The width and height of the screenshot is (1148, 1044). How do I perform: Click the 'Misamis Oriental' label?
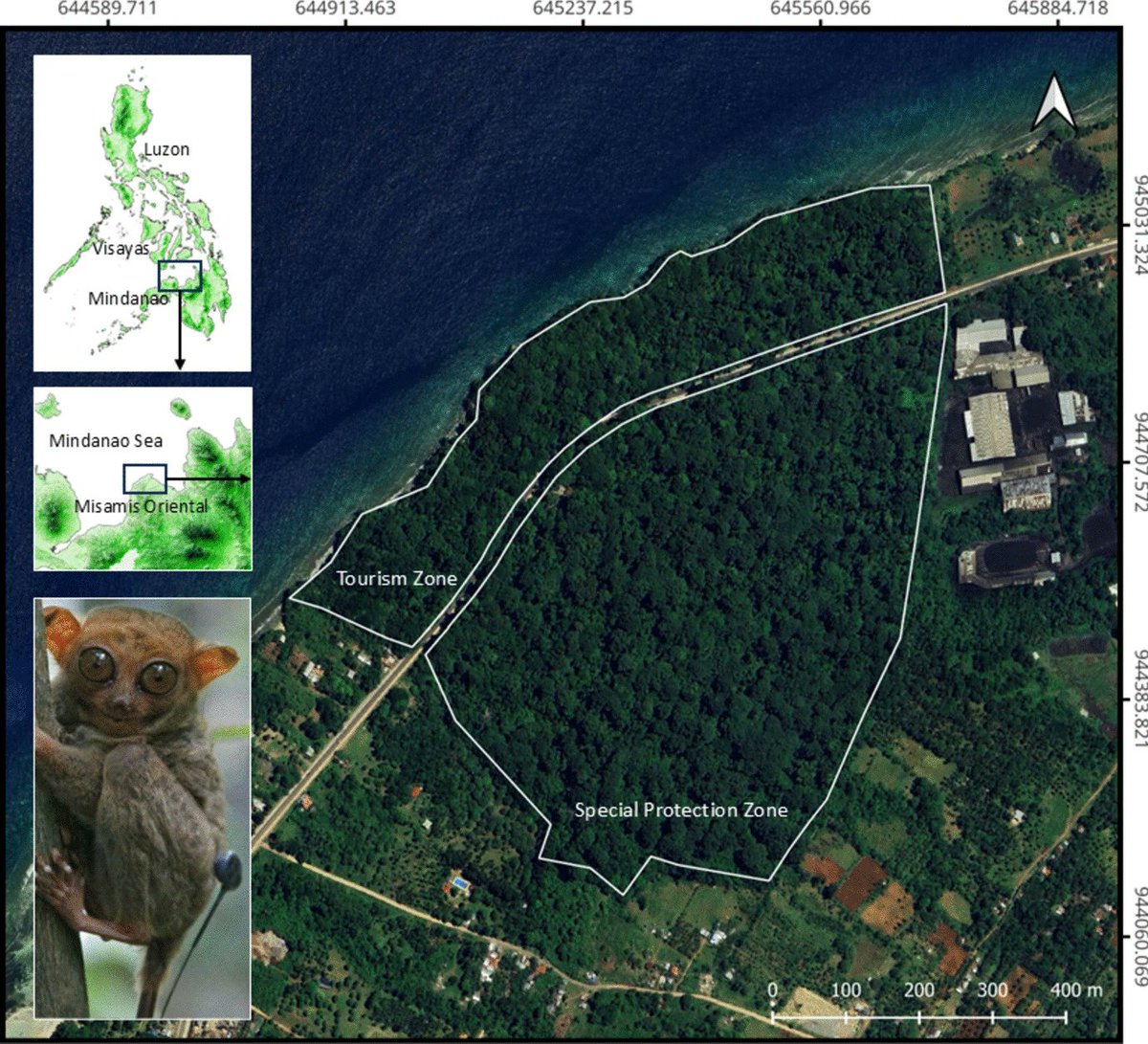(142, 505)
